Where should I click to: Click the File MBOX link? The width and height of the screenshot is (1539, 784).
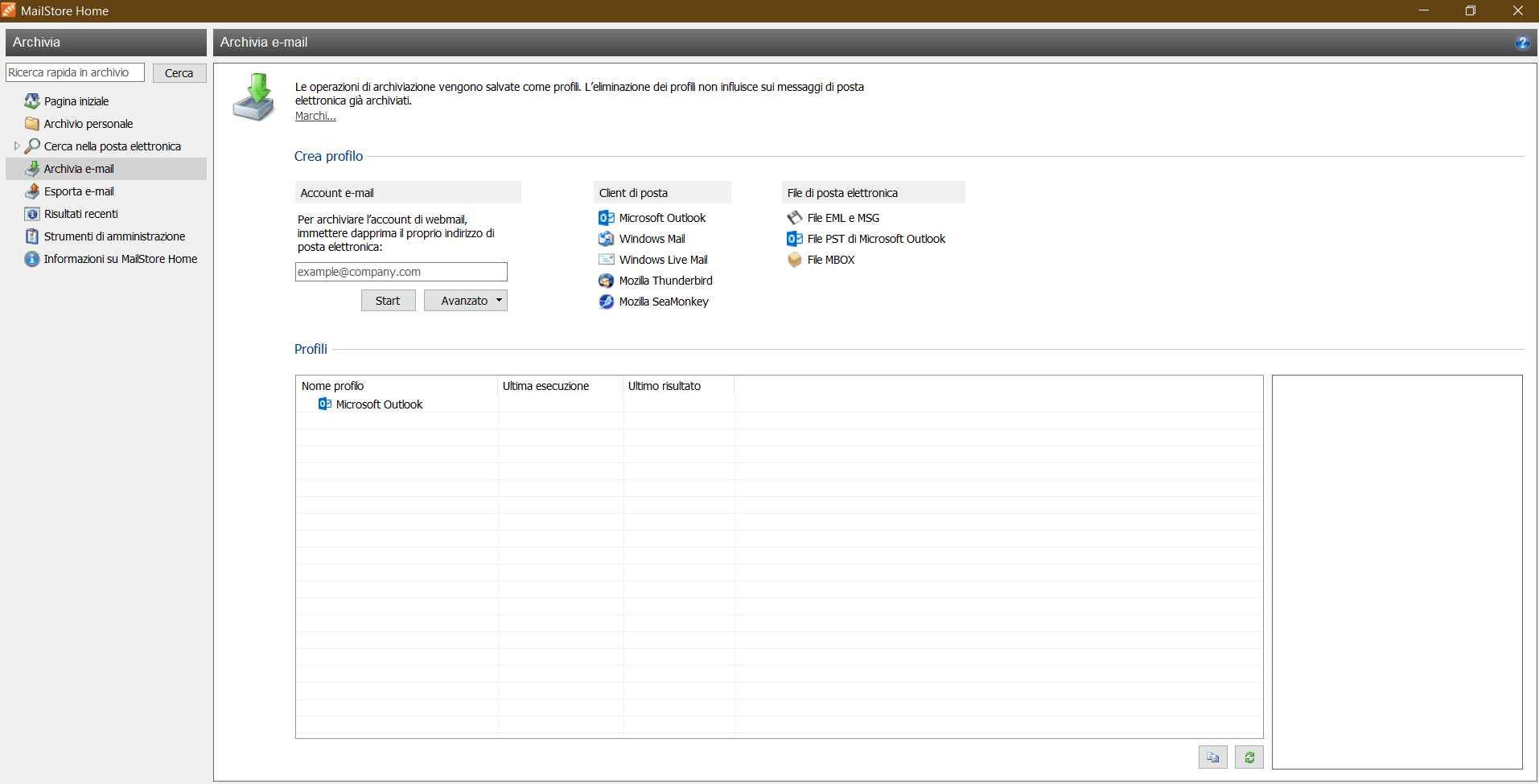(831, 260)
